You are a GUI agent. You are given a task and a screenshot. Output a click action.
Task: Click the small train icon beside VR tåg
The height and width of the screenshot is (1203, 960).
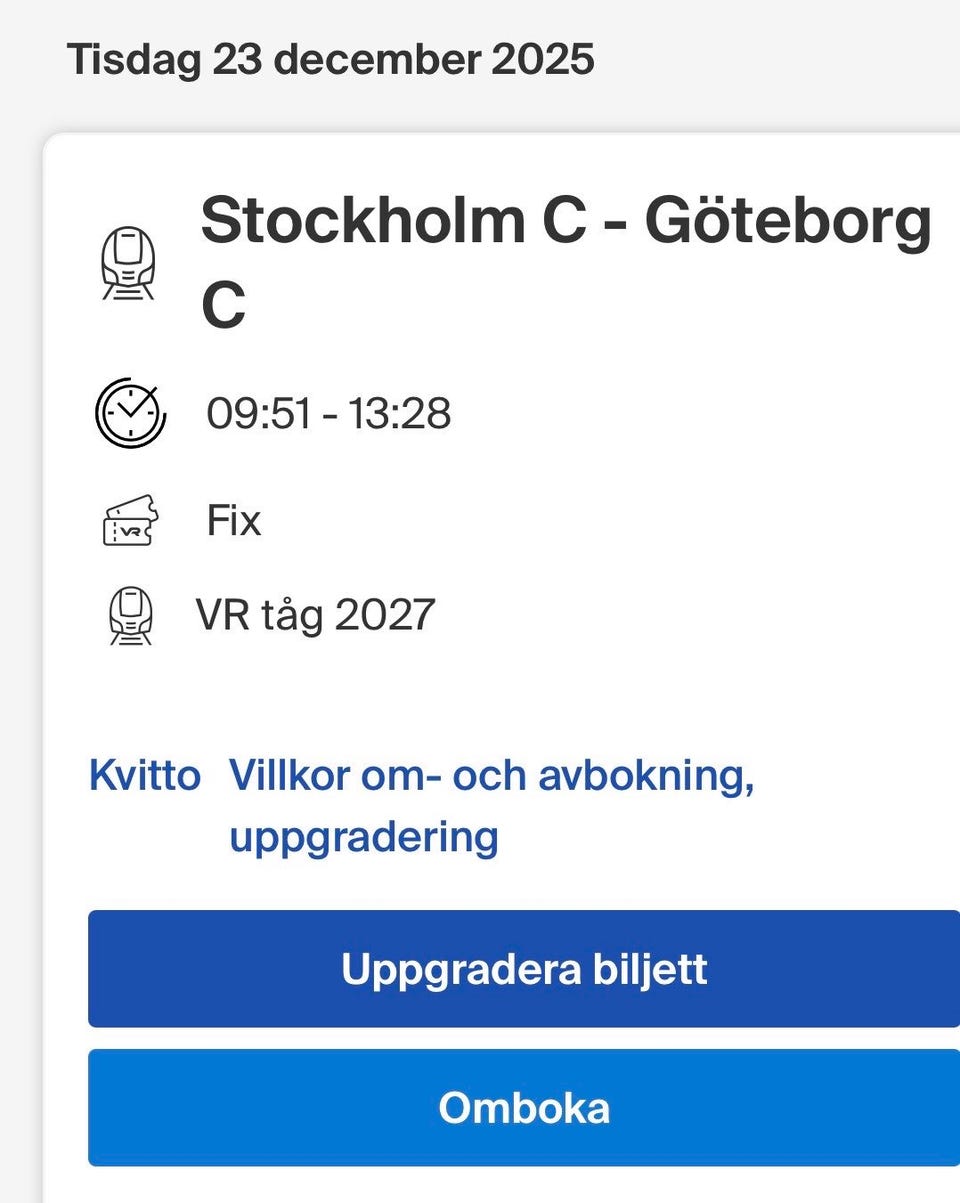(130, 614)
